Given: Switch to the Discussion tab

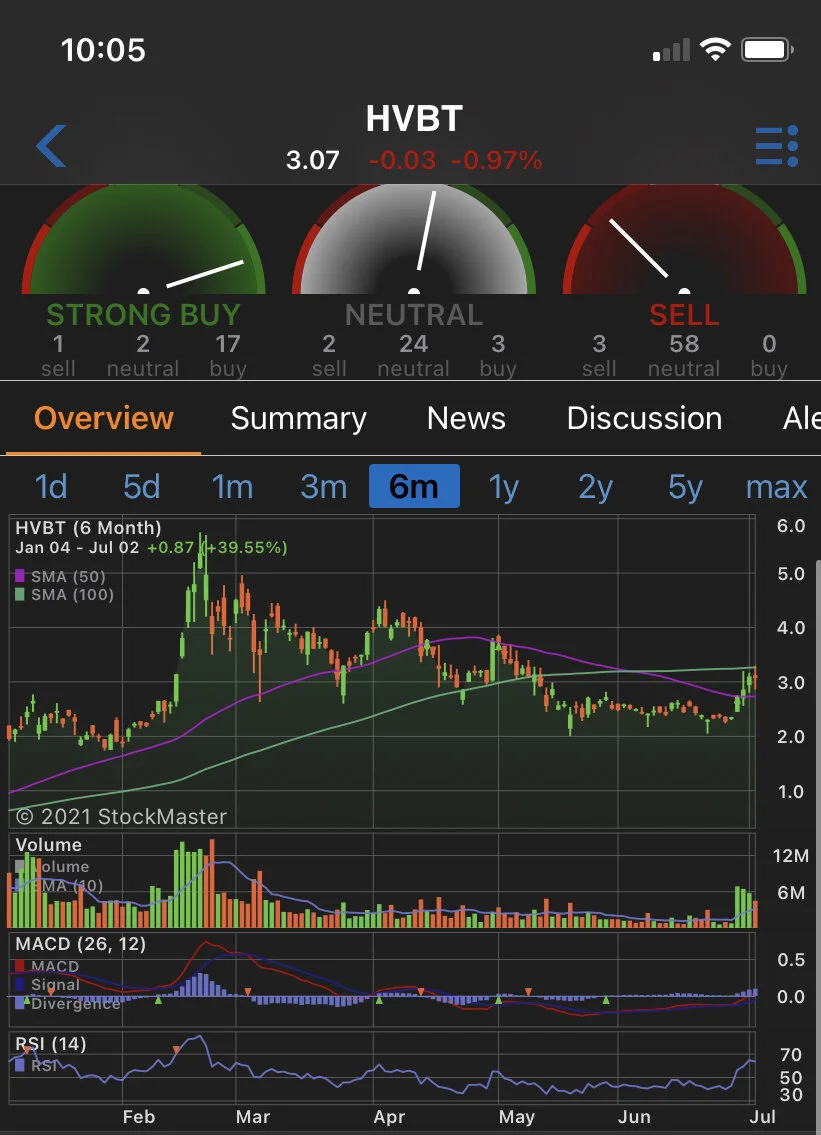Looking at the screenshot, I should pos(644,418).
